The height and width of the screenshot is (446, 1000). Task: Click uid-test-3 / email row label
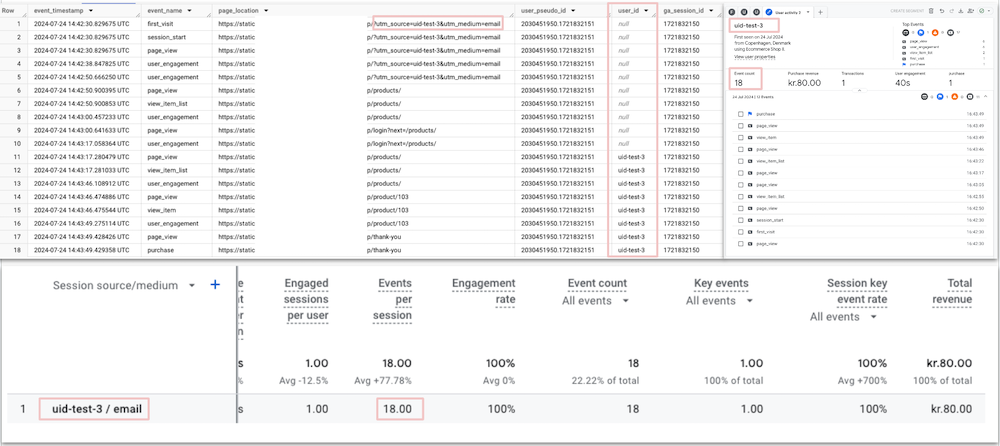click(96, 408)
